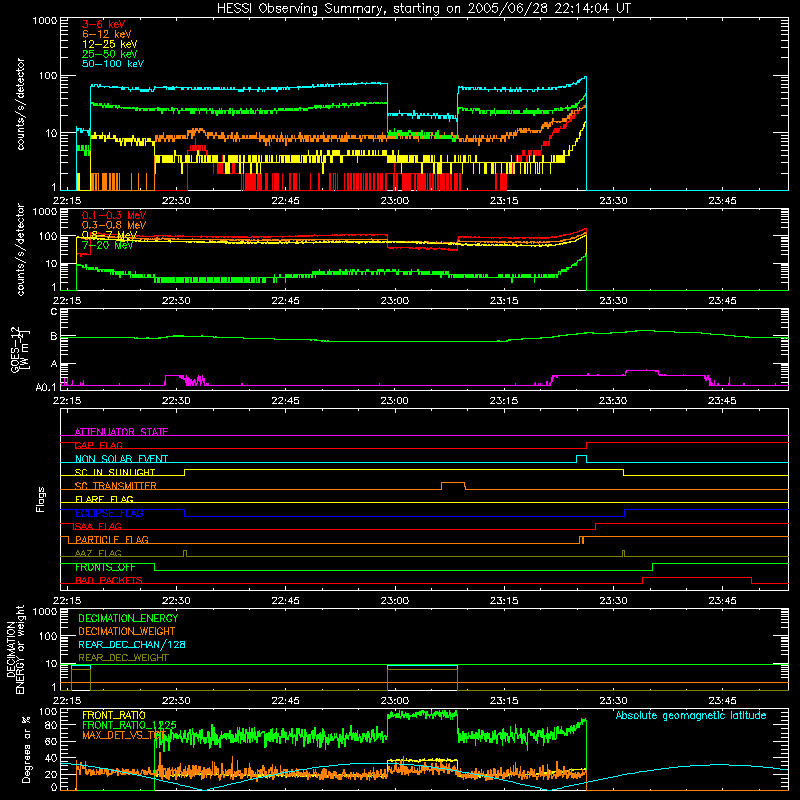Select the PARTICLE_FLAG label
This screenshot has height=800, width=800.
coord(112,540)
